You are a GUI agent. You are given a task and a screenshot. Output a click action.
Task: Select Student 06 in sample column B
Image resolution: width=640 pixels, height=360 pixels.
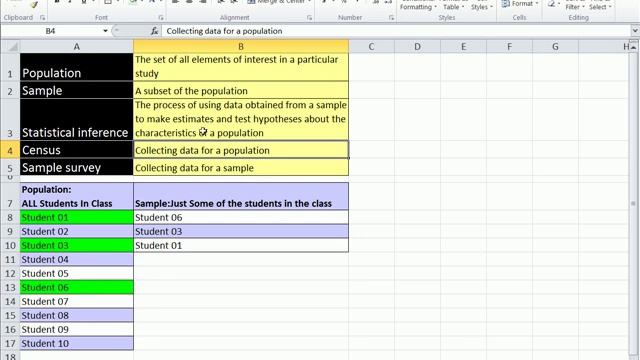click(x=241, y=218)
